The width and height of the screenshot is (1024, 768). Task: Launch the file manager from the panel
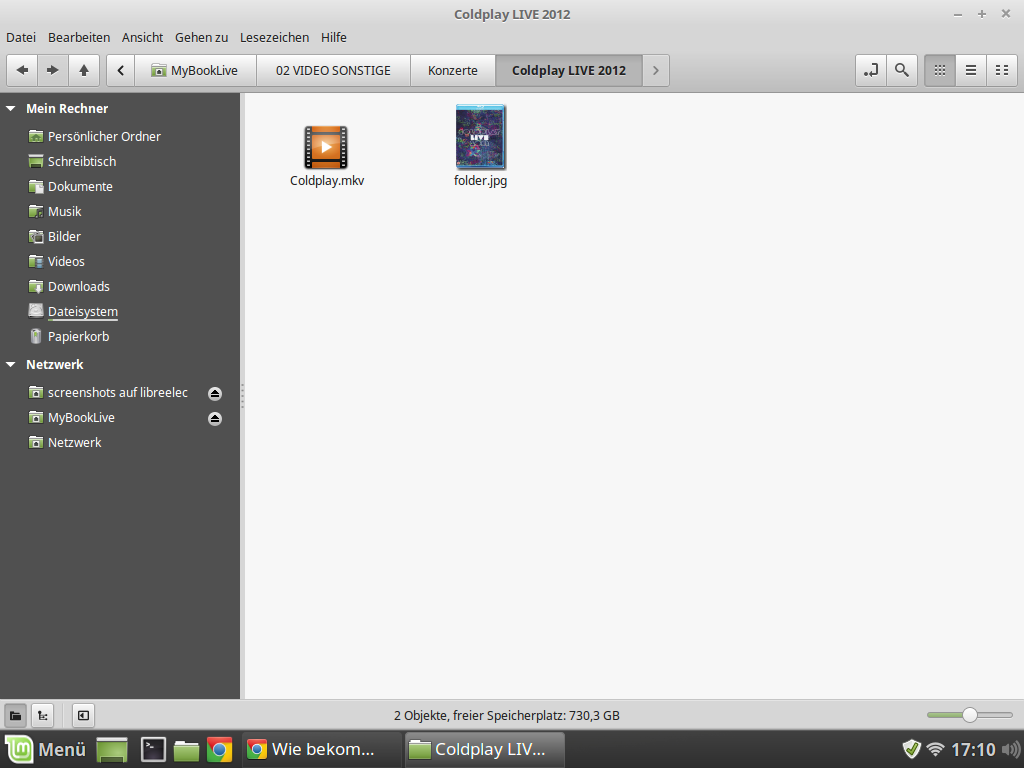click(x=186, y=750)
